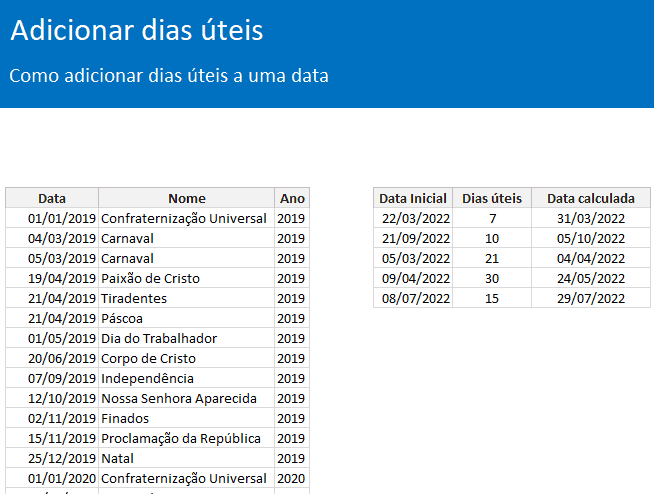Select the 'Ano' column header
The width and height of the screenshot is (654, 494).
coord(292,198)
